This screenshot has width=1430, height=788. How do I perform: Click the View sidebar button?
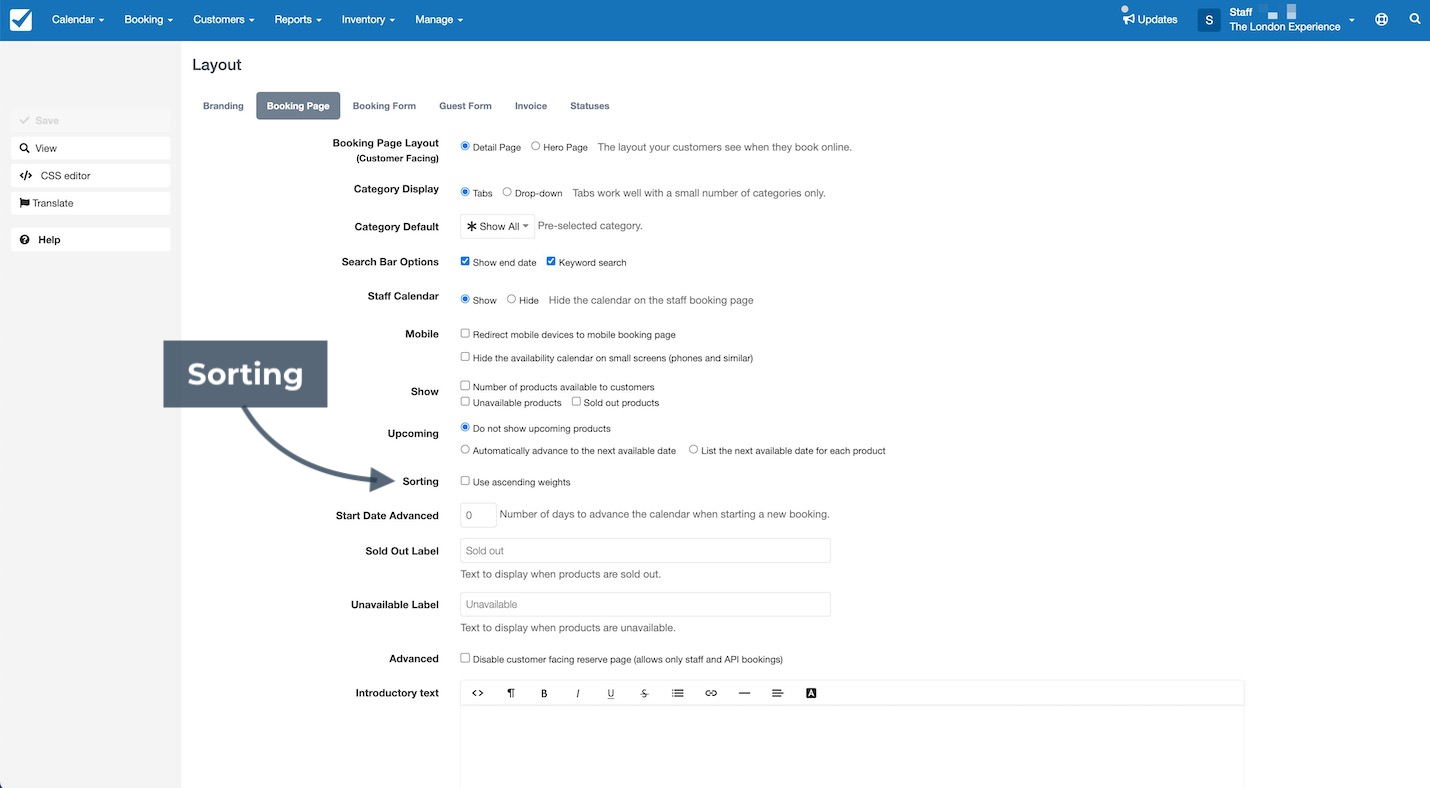click(x=90, y=148)
